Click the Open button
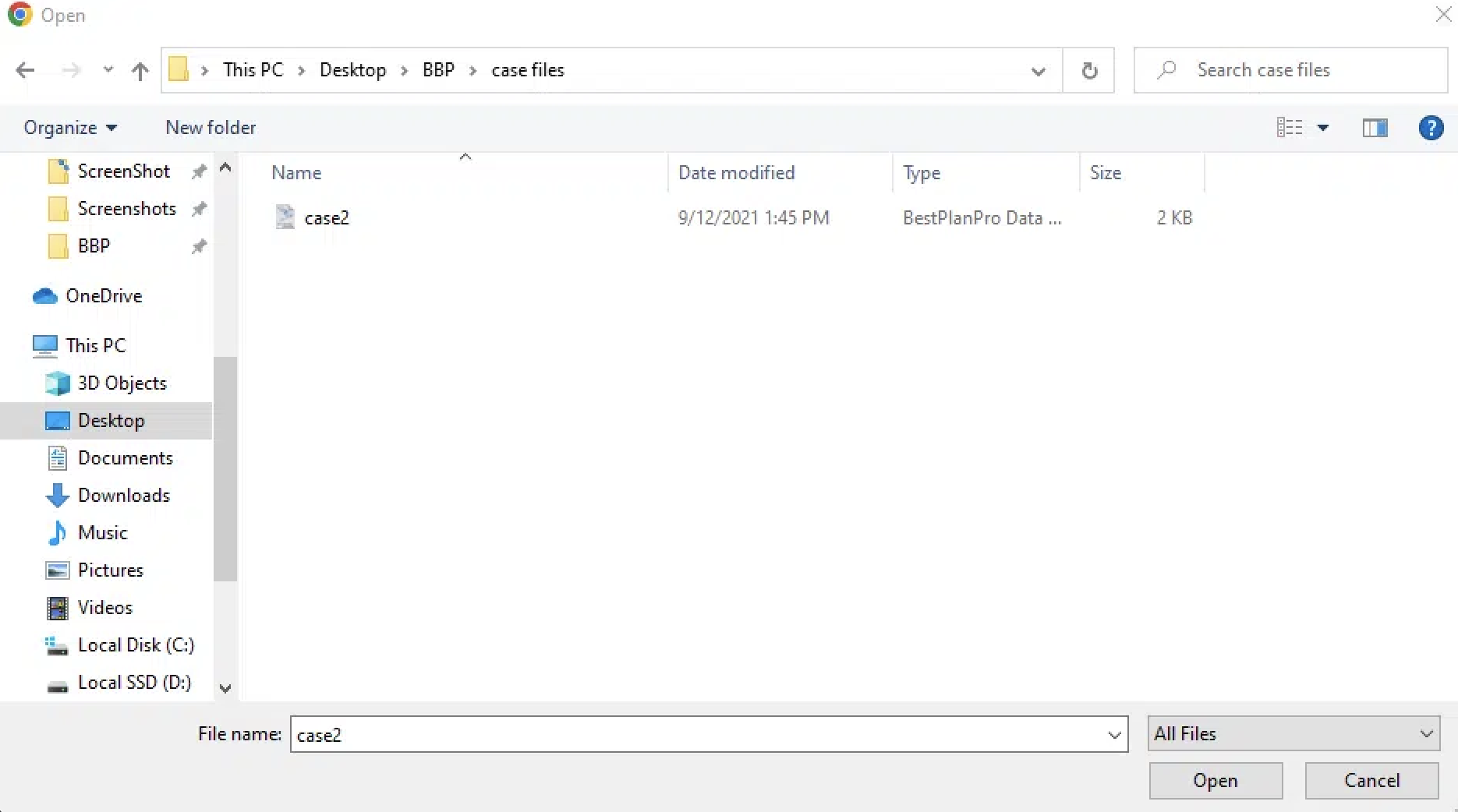The height and width of the screenshot is (812, 1458). click(x=1215, y=781)
